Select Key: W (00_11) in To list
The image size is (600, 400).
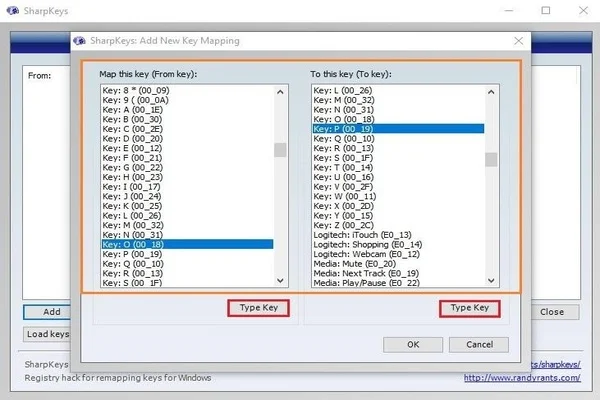[398, 196]
